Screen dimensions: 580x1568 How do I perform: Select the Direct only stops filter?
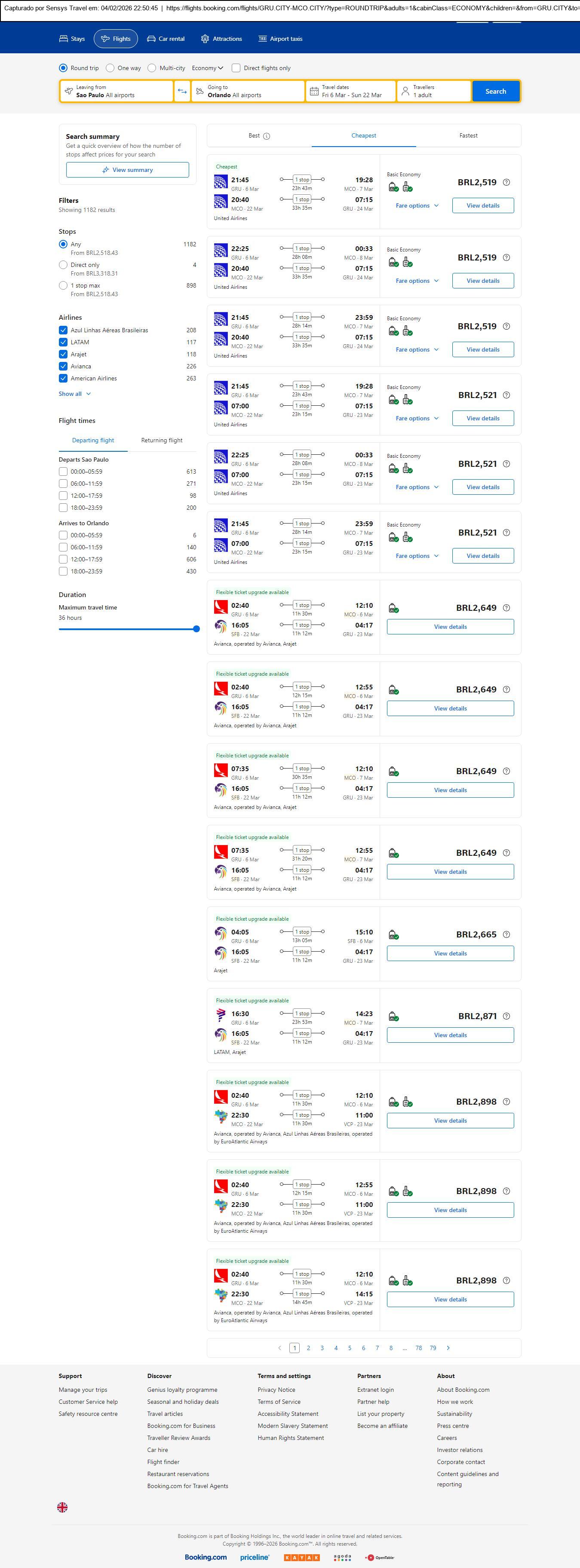(63, 265)
